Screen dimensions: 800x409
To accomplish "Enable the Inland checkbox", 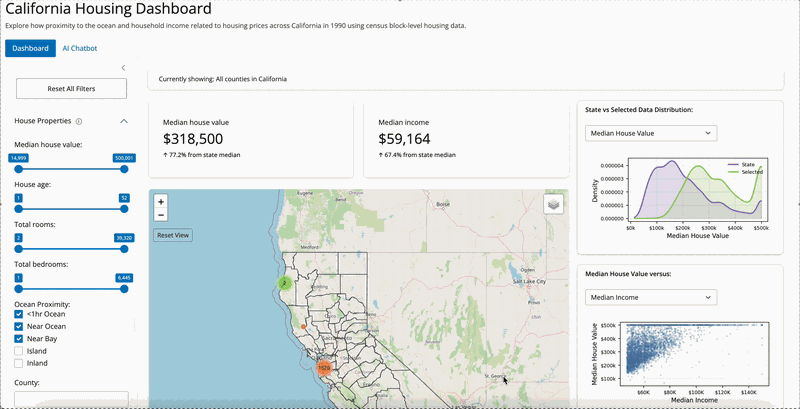I will coord(19,363).
